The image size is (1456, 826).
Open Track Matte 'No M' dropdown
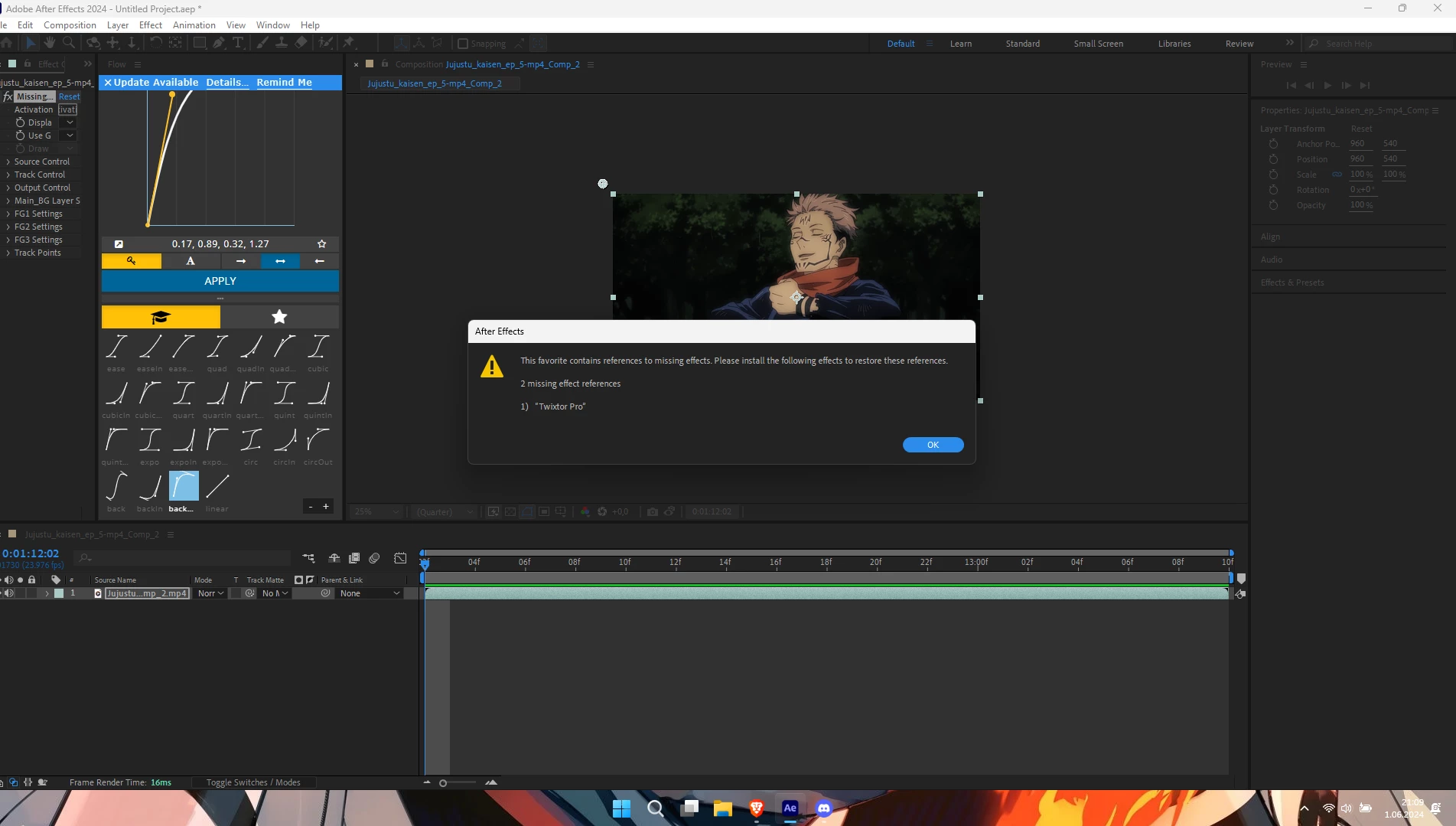(275, 593)
